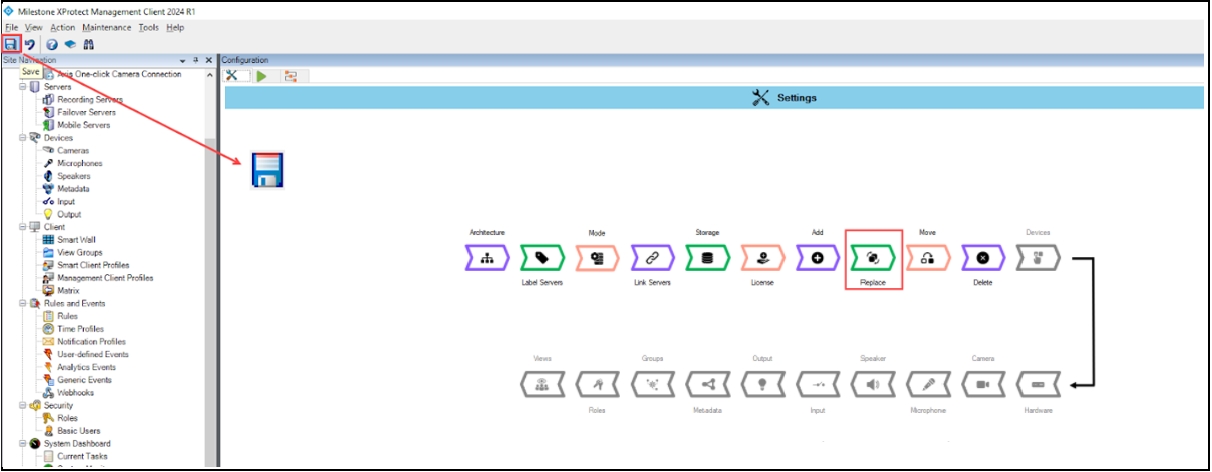Screen dimensions: 1212x472
Task: Select Recording Servers in the tree
Action: 89,100
